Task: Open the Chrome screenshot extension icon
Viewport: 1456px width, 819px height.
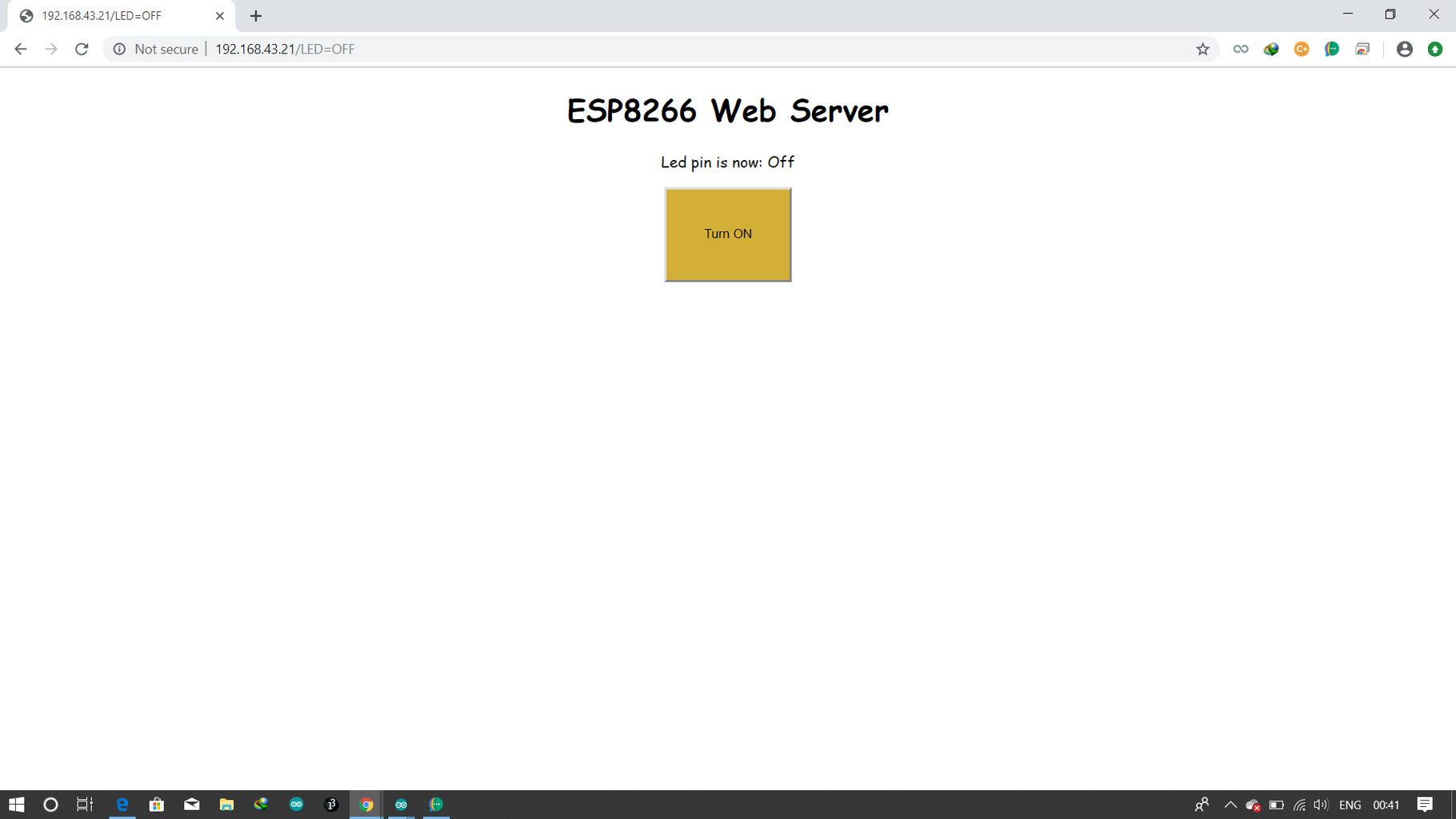Action: click(1362, 49)
